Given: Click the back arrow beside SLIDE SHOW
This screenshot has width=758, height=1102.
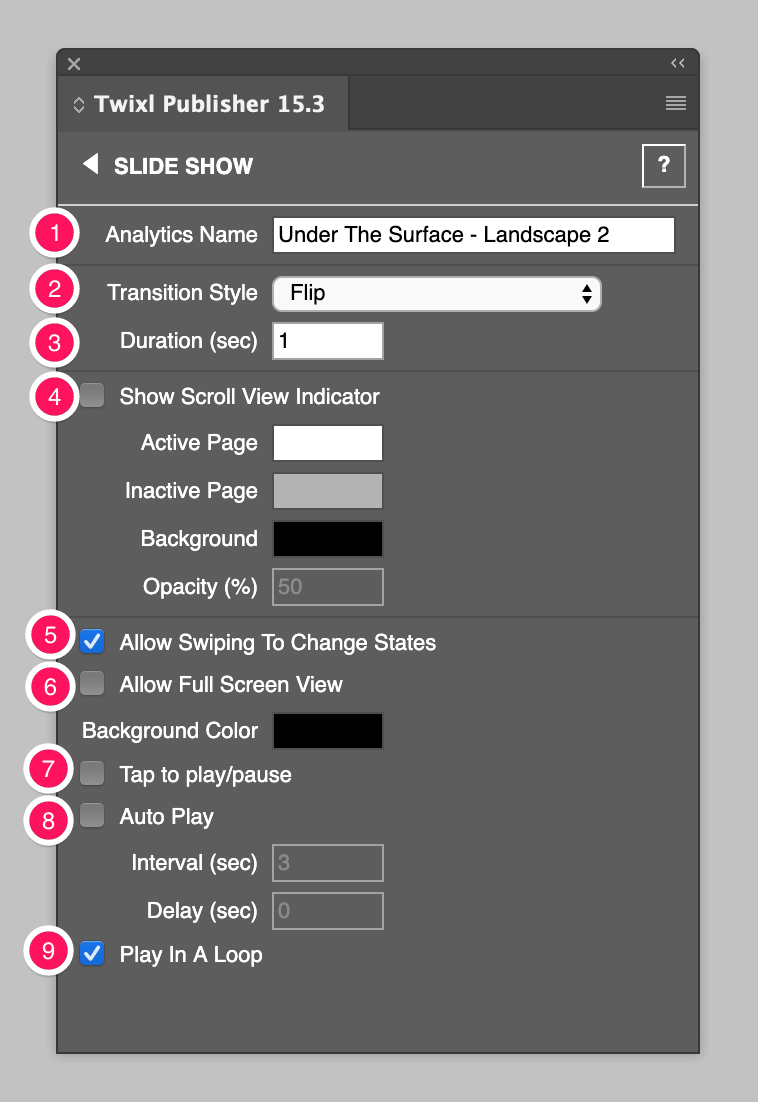Looking at the screenshot, I should (91, 164).
